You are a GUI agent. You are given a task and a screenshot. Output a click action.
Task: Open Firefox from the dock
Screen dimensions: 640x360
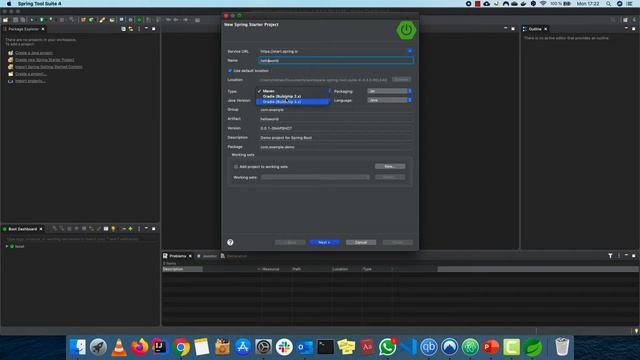click(x=140, y=347)
